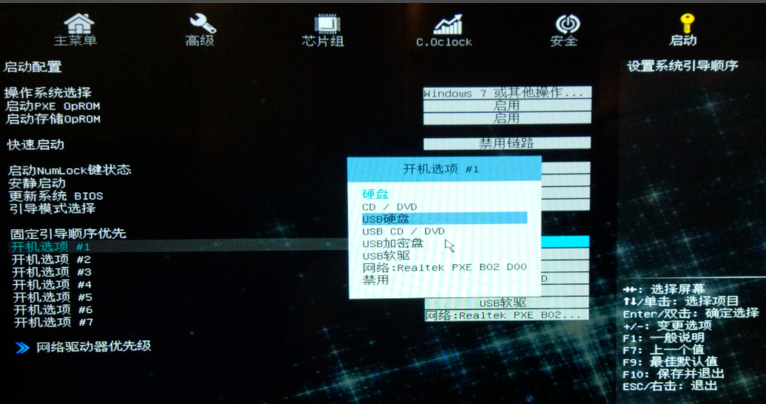This screenshot has width=766, height=404.
Task: Select the 芯片组 chip icon
Action: click(324, 24)
